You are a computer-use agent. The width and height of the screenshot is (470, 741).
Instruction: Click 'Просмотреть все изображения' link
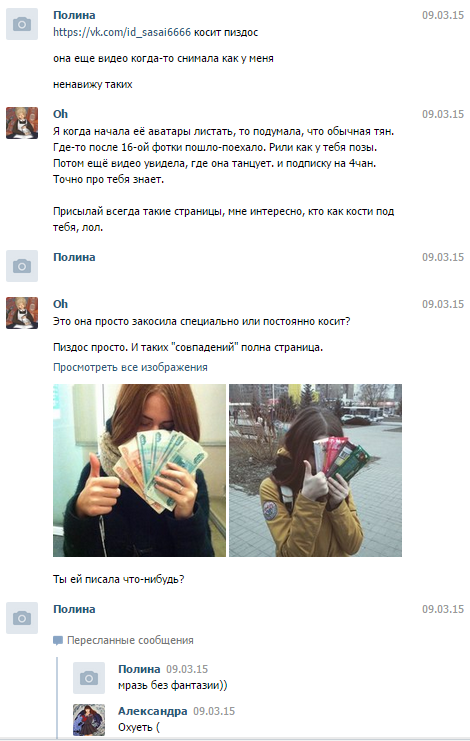[130, 367]
